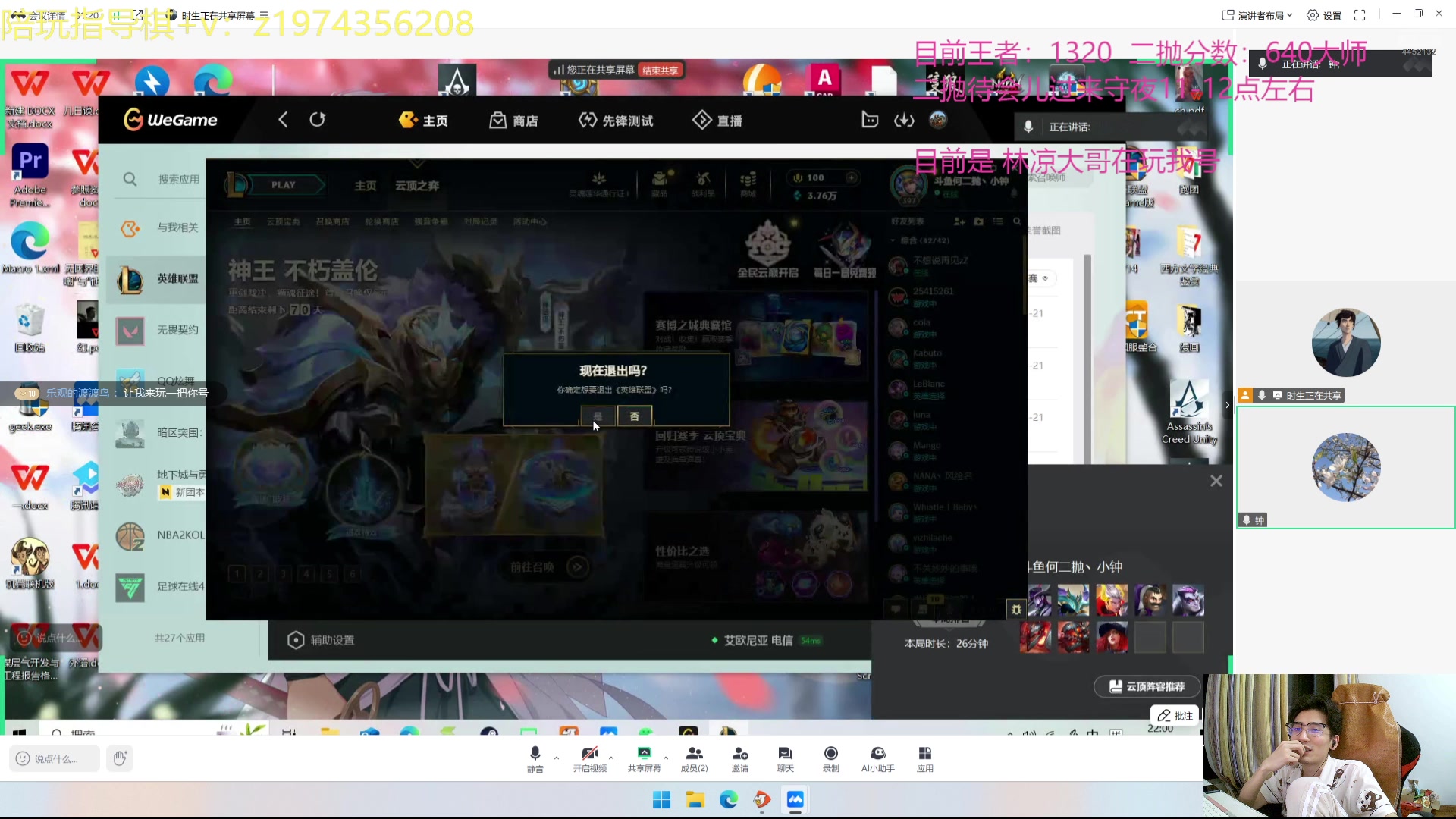The height and width of the screenshot is (819, 1456).
Task: Select 暗区突围 in the WeGame sidebar
Action: point(157,433)
